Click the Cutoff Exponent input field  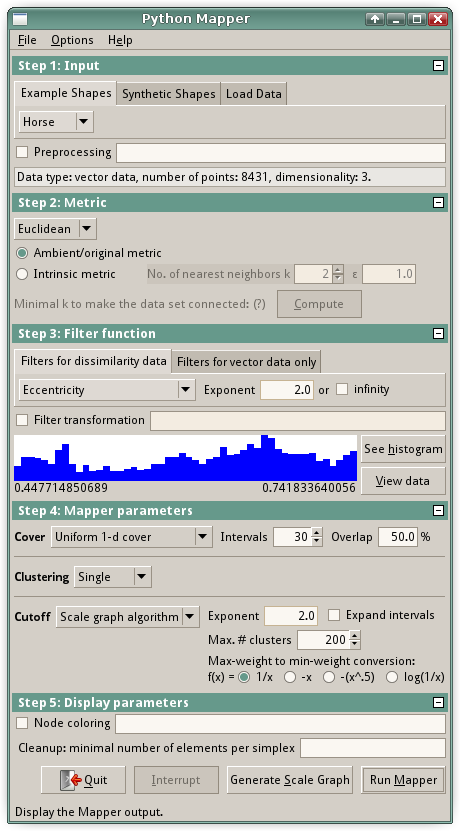(291, 616)
